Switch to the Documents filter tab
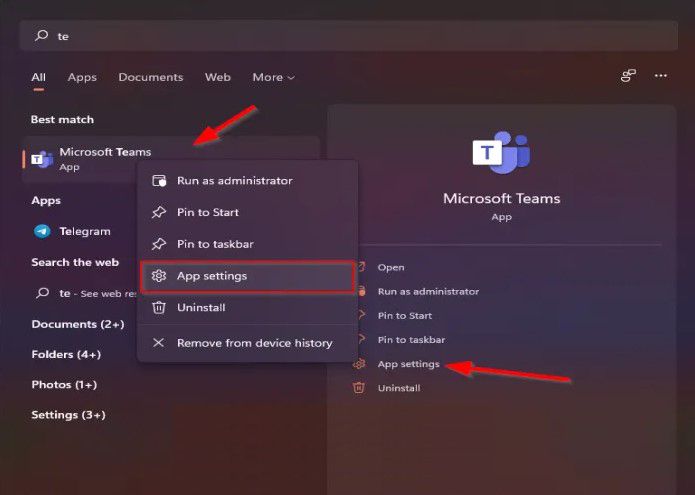 [x=150, y=77]
